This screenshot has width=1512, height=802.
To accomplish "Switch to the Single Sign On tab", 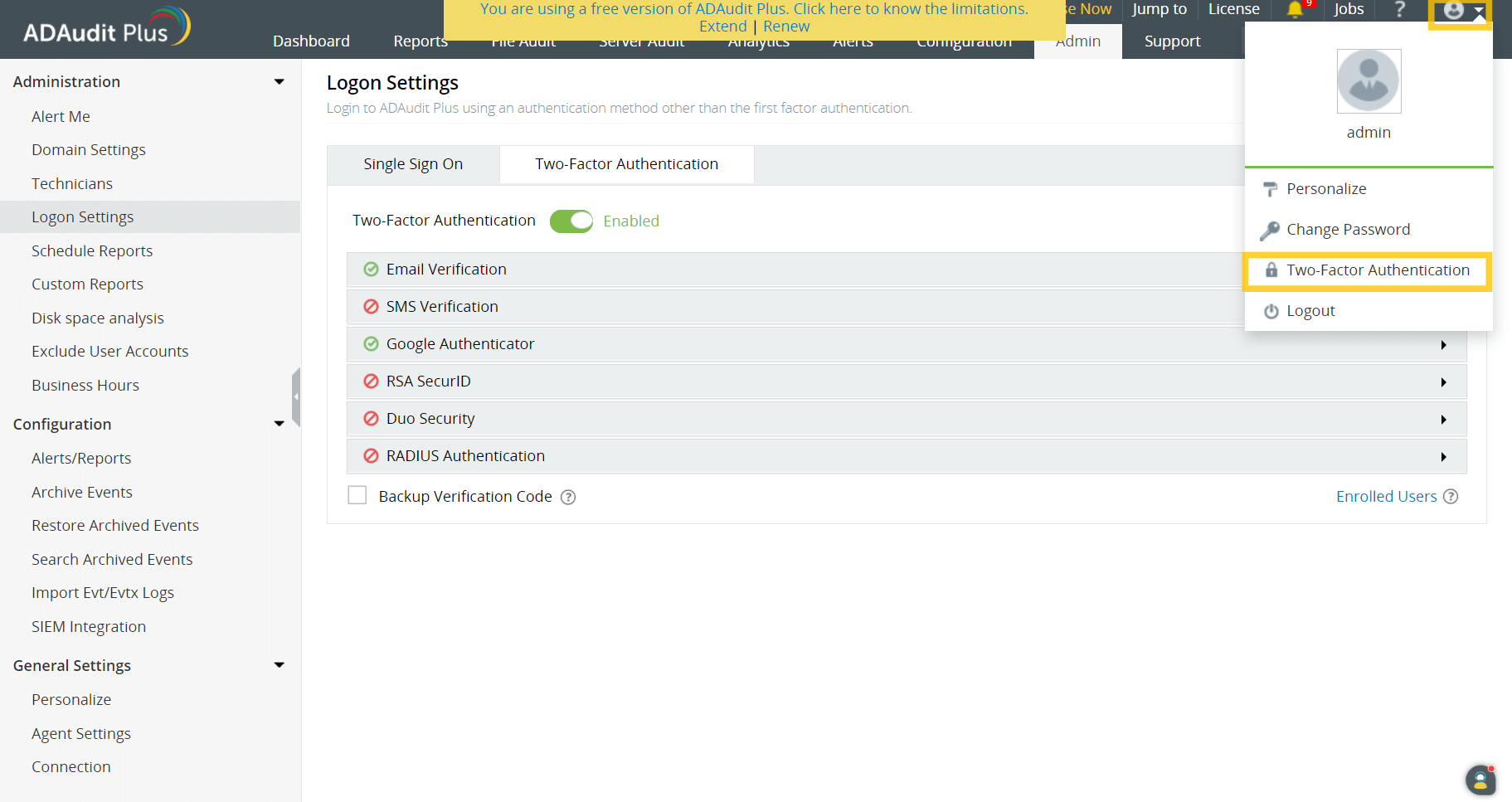I will coord(413,164).
